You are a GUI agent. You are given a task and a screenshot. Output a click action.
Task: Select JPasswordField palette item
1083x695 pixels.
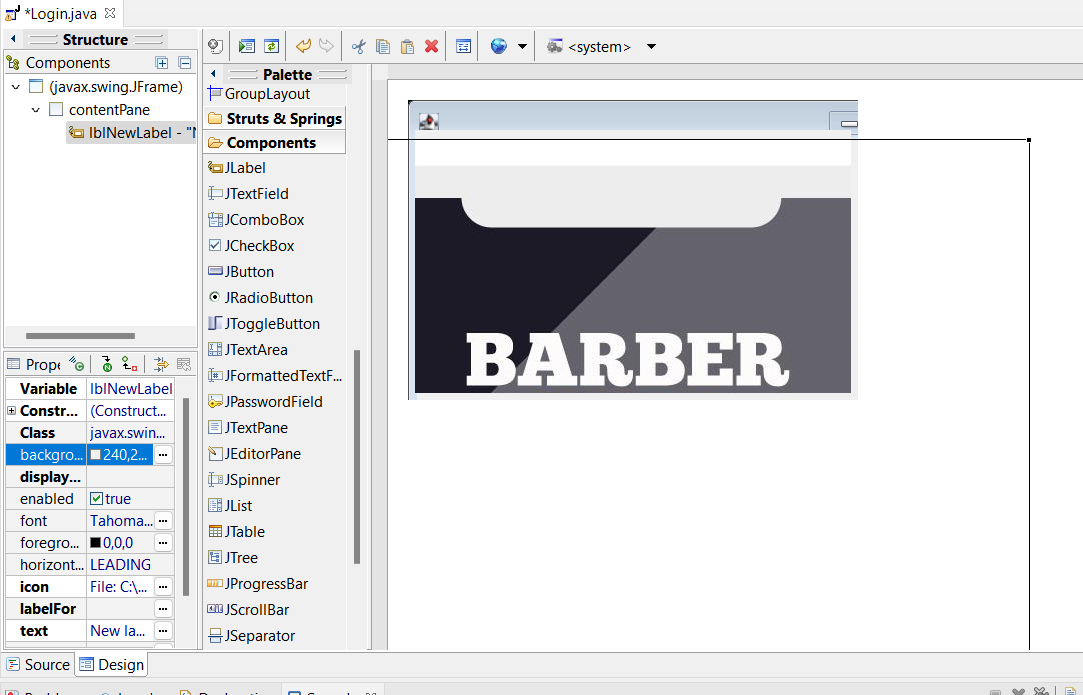click(265, 402)
